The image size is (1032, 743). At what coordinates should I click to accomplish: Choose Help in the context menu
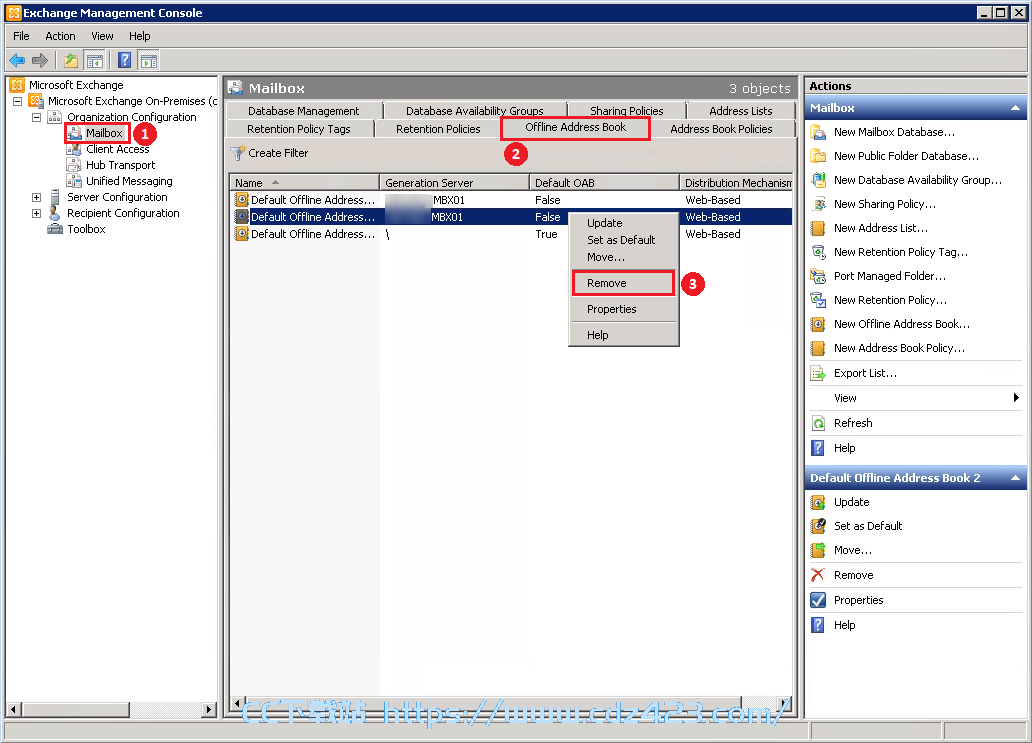pyautogui.click(x=623, y=335)
